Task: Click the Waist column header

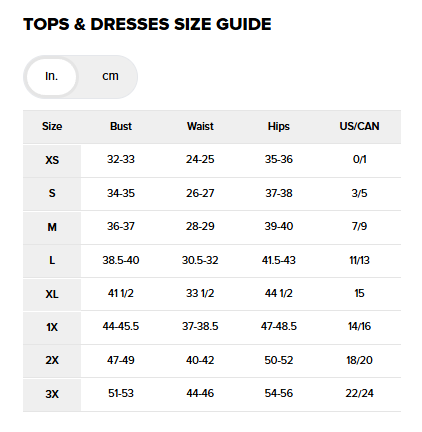Action: pyautogui.click(x=200, y=126)
